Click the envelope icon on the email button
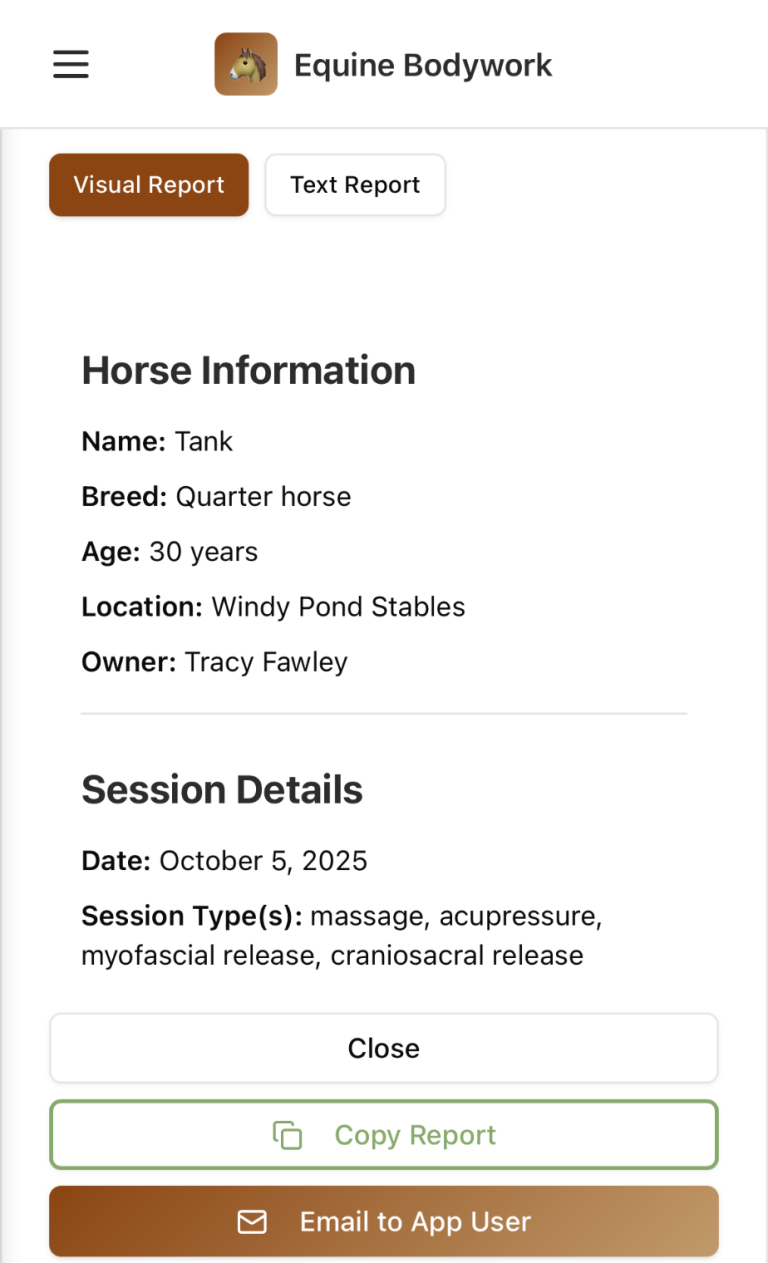 (x=252, y=1222)
